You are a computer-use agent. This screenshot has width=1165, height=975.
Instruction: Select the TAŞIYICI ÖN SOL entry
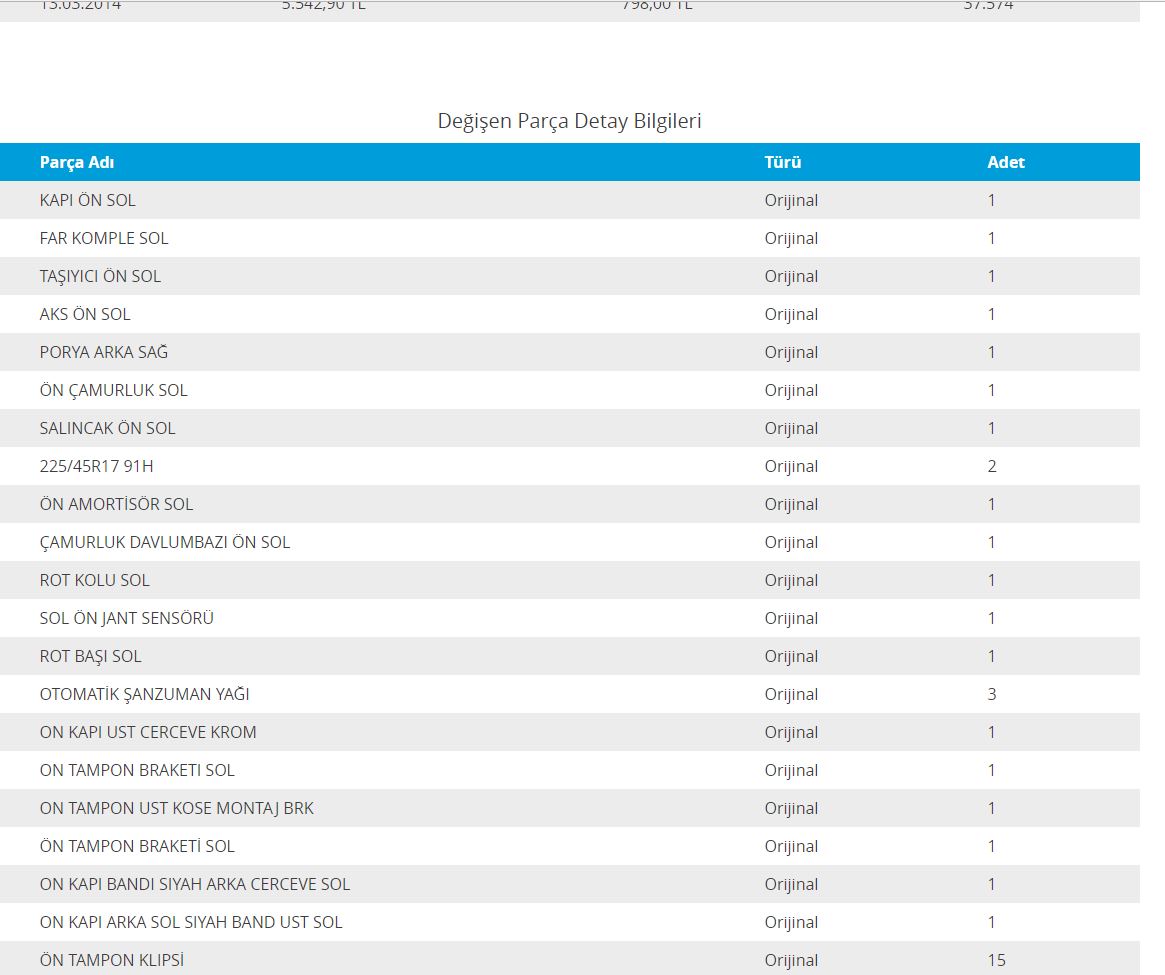coord(100,276)
